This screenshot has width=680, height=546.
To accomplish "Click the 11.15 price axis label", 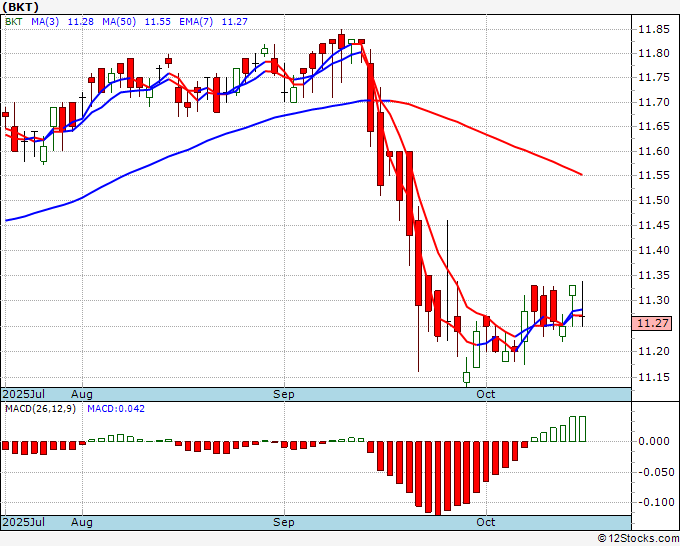I will pos(654,377).
